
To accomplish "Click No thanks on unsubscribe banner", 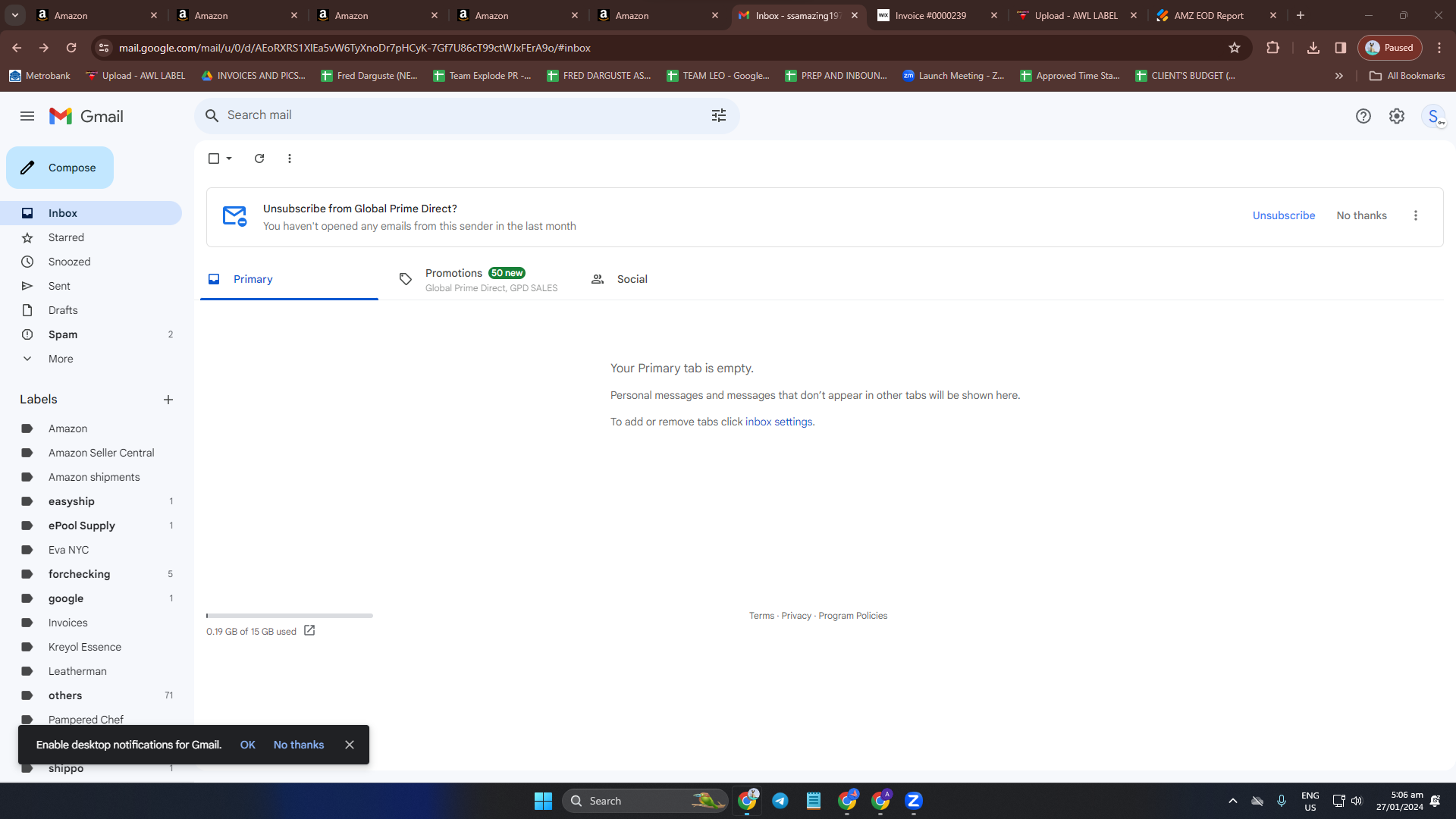I will [x=1361, y=216].
